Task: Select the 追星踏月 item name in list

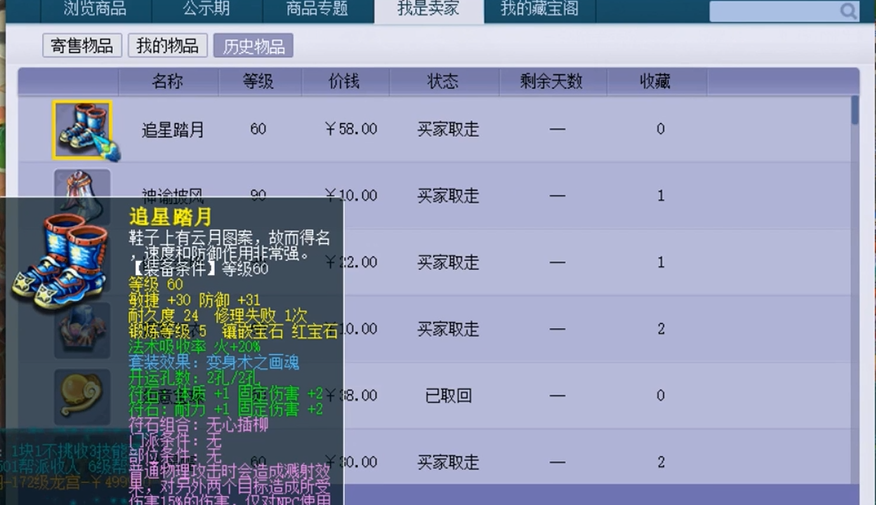Action: [x=173, y=130]
